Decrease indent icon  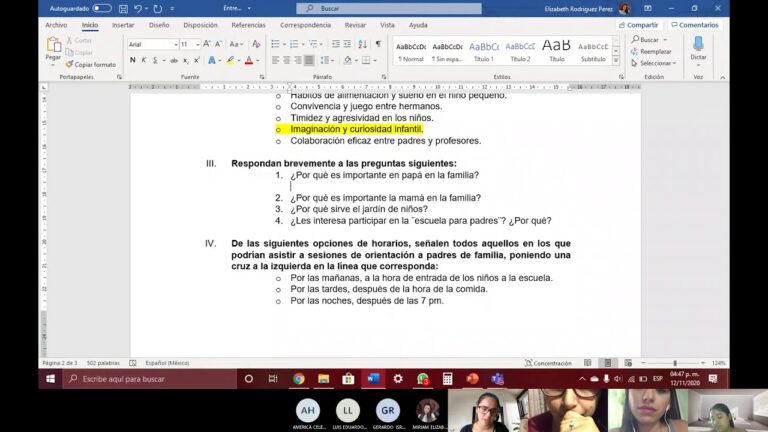[x=336, y=44]
